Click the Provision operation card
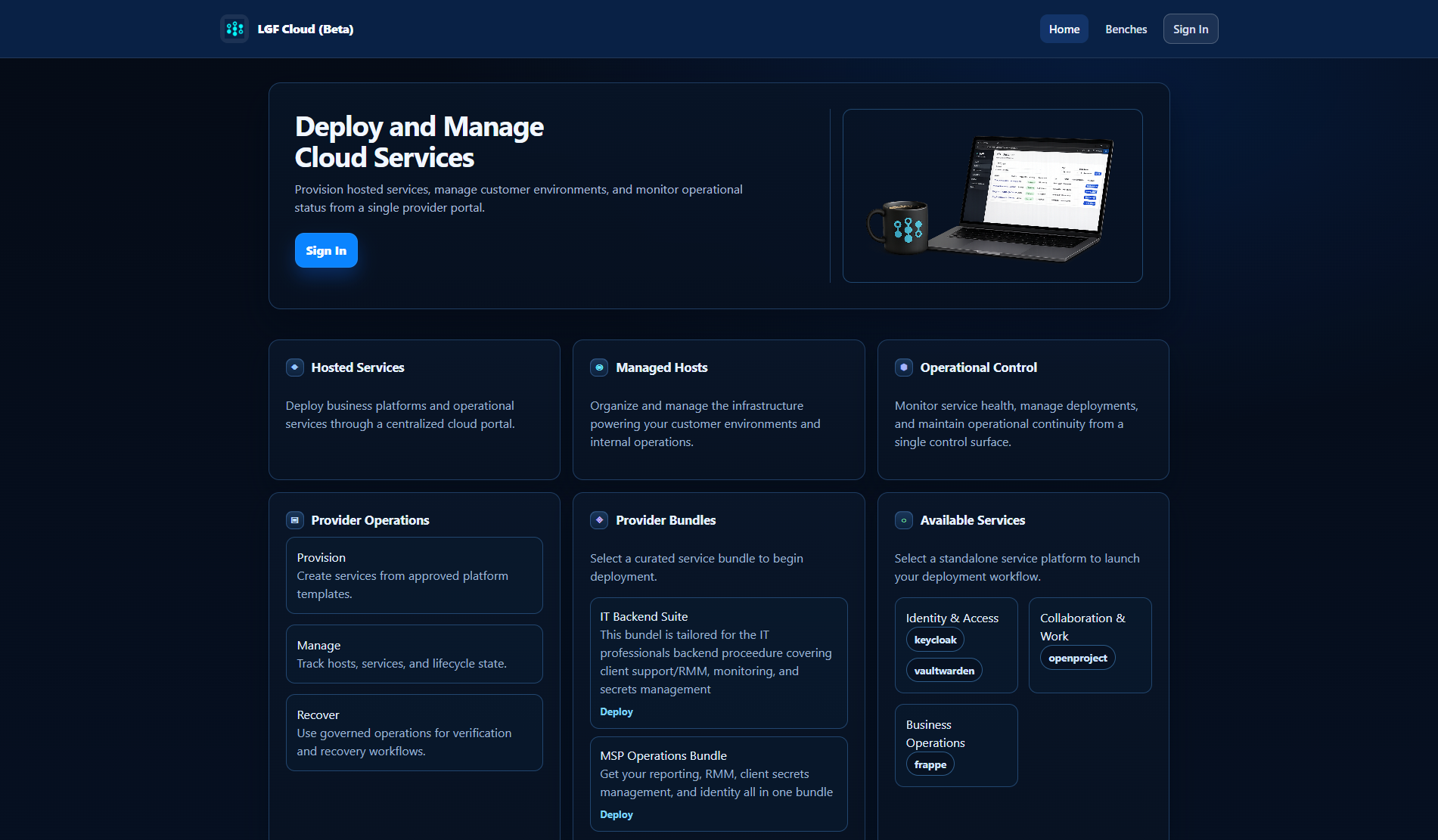1438x840 pixels. tap(415, 575)
